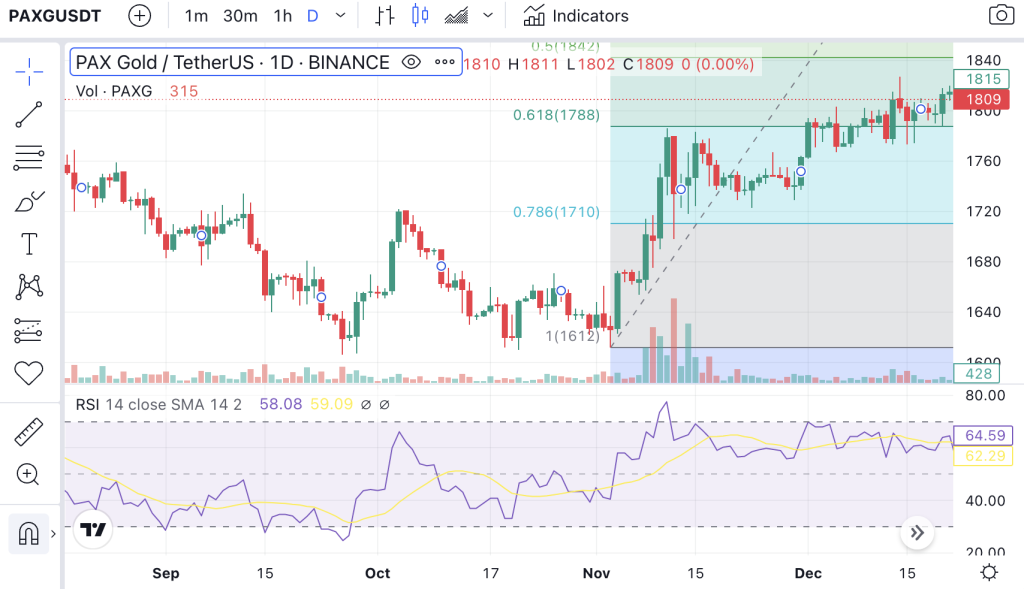Click the Oct date on time axis
The image size is (1024, 589).
click(377, 573)
